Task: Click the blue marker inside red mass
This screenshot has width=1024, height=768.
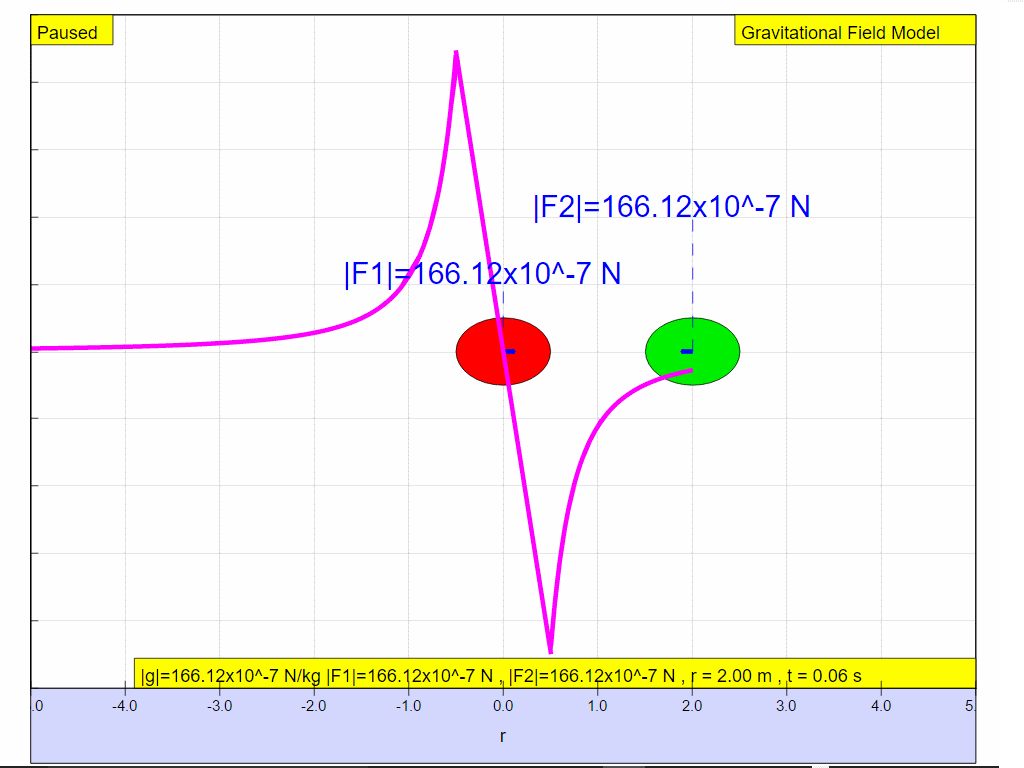Action: (510, 351)
